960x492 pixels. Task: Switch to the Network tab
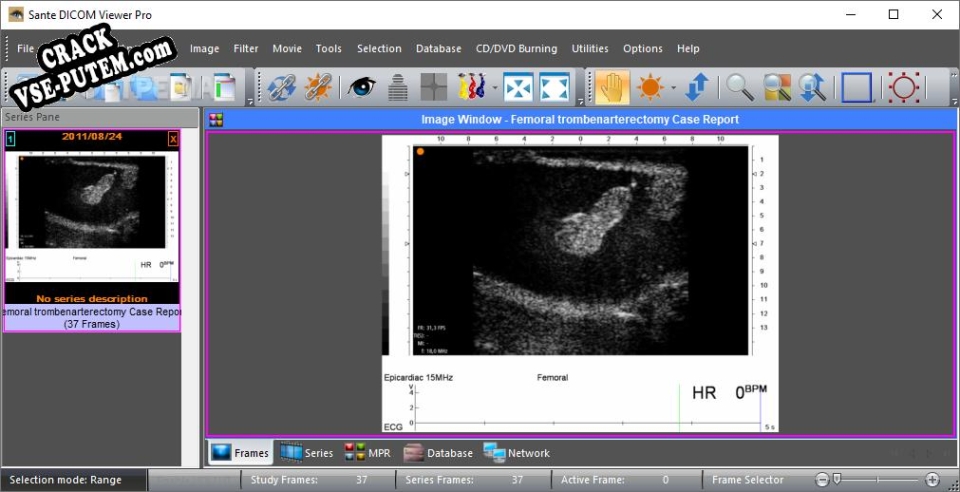point(516,453)
